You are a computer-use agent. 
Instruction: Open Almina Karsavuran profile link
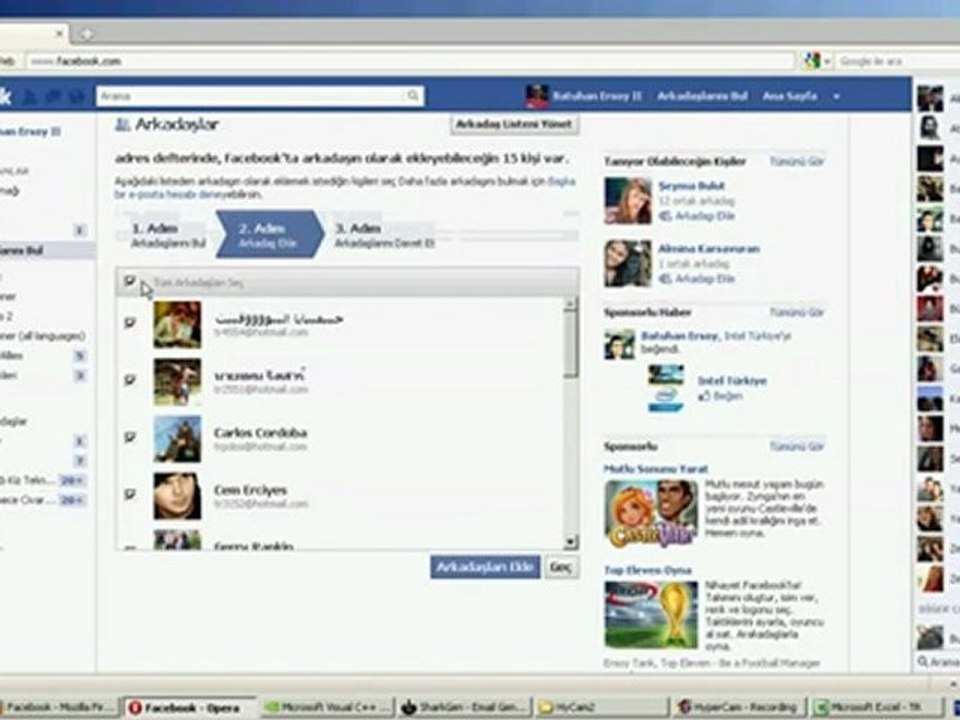pyautogui.click(x=709, y=249)
